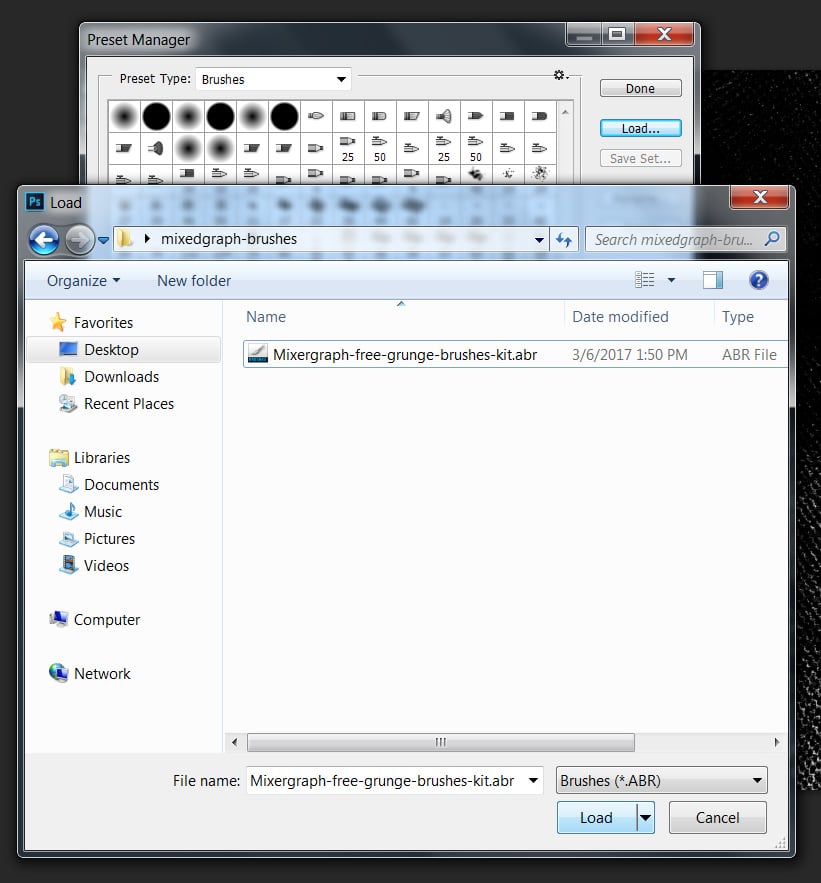Click the Preset Manager gear settings icon
821x883 pixels.
pos(559,76)
